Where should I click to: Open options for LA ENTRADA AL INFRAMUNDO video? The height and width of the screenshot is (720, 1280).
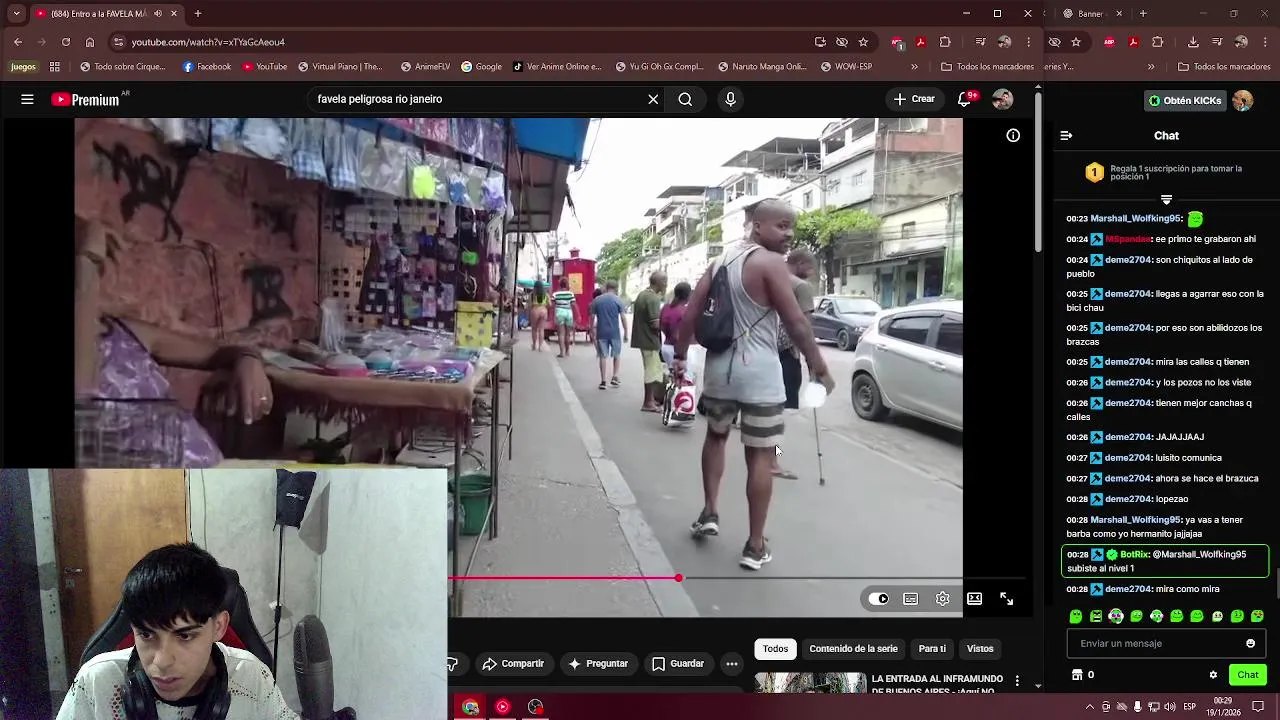click(1017, 681)
